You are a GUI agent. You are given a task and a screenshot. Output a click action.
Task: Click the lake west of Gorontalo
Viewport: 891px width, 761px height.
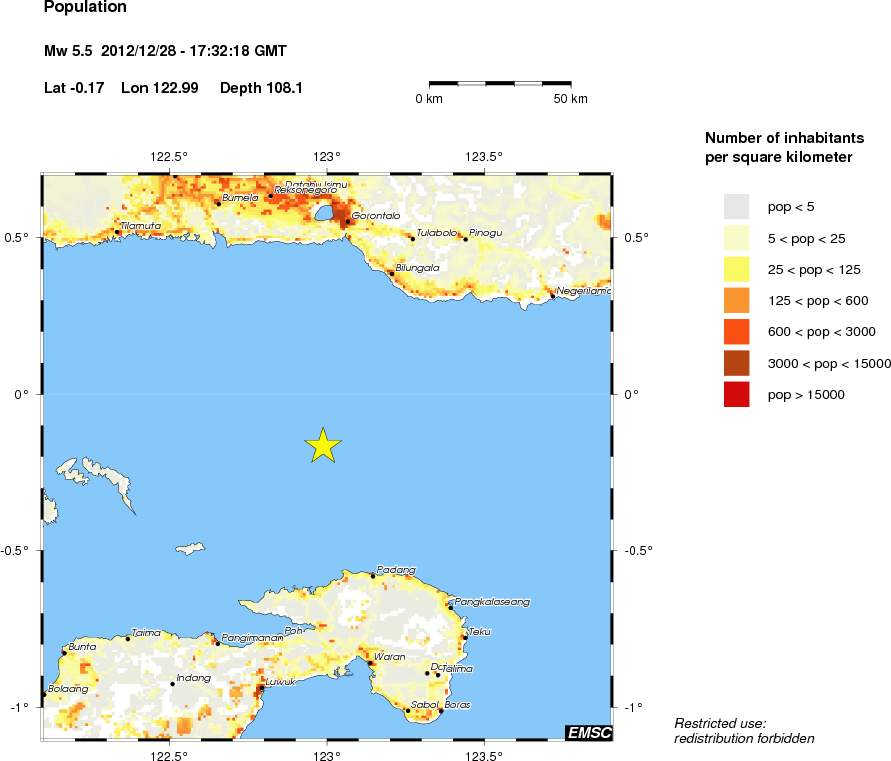324,214
